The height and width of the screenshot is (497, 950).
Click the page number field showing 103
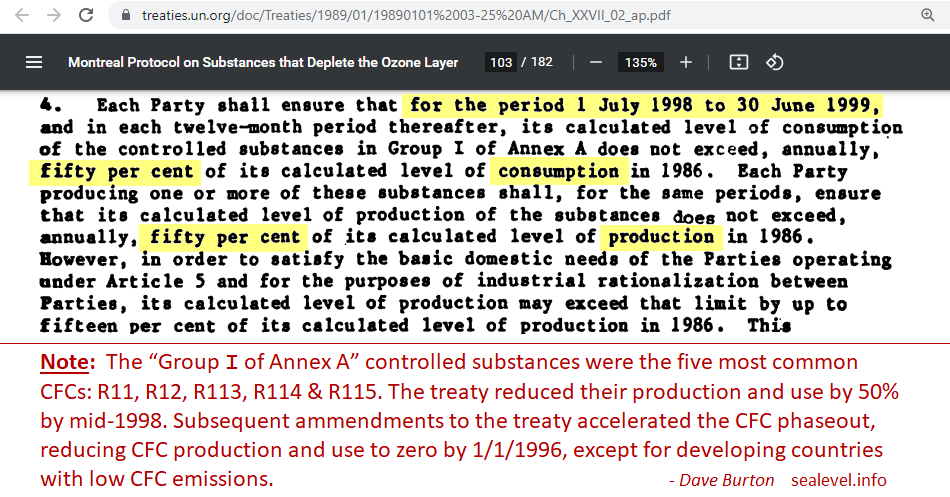coord(501,62)
